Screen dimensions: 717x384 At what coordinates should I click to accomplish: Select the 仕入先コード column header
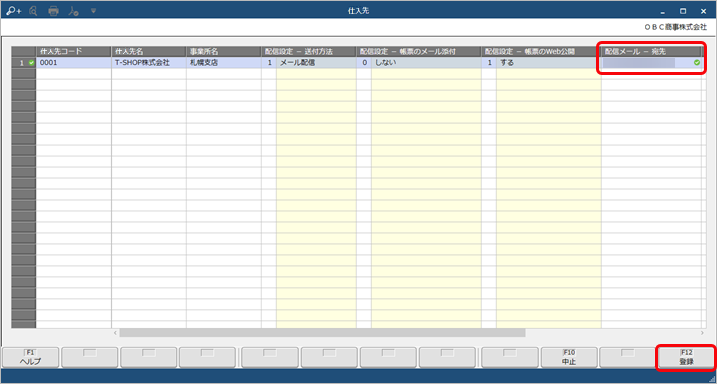point(74,51)
